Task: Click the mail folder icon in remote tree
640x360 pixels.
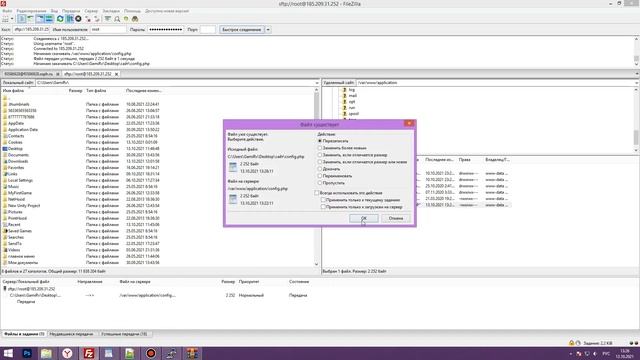Action: pyautogui.click(x=344, y=96)
